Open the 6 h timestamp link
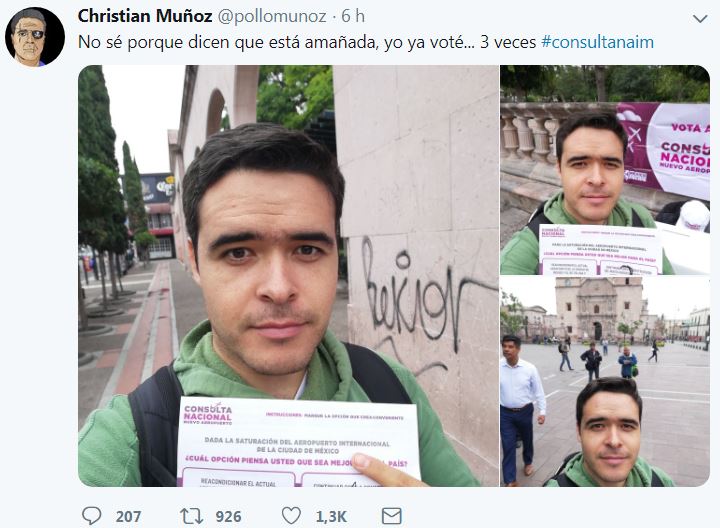Viewport: 720px width, 528px height. [x=353, y=16]
